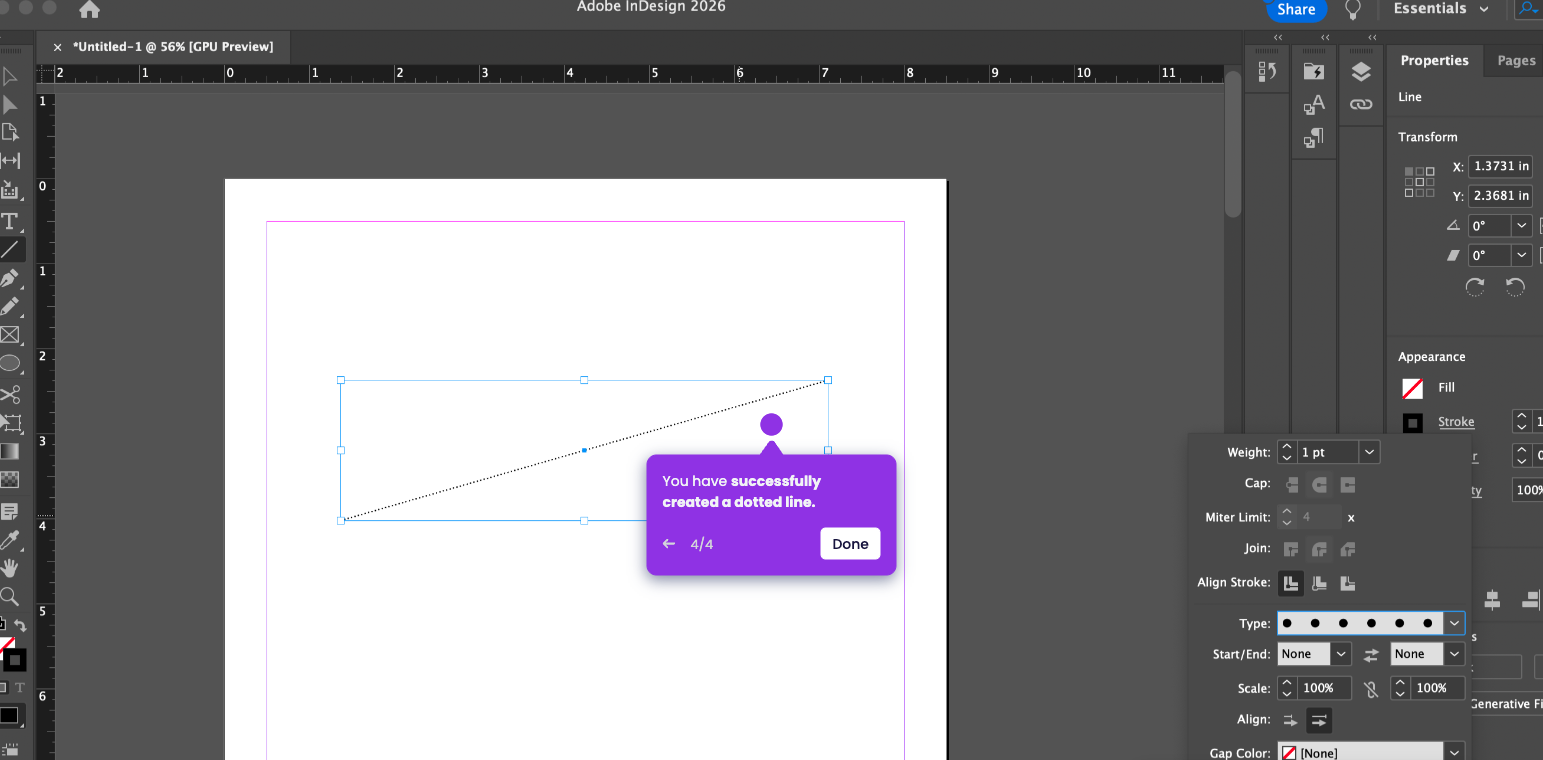Open the Layers panel icon
The width and height of the screenshot is (1543, 760).
1361,72
